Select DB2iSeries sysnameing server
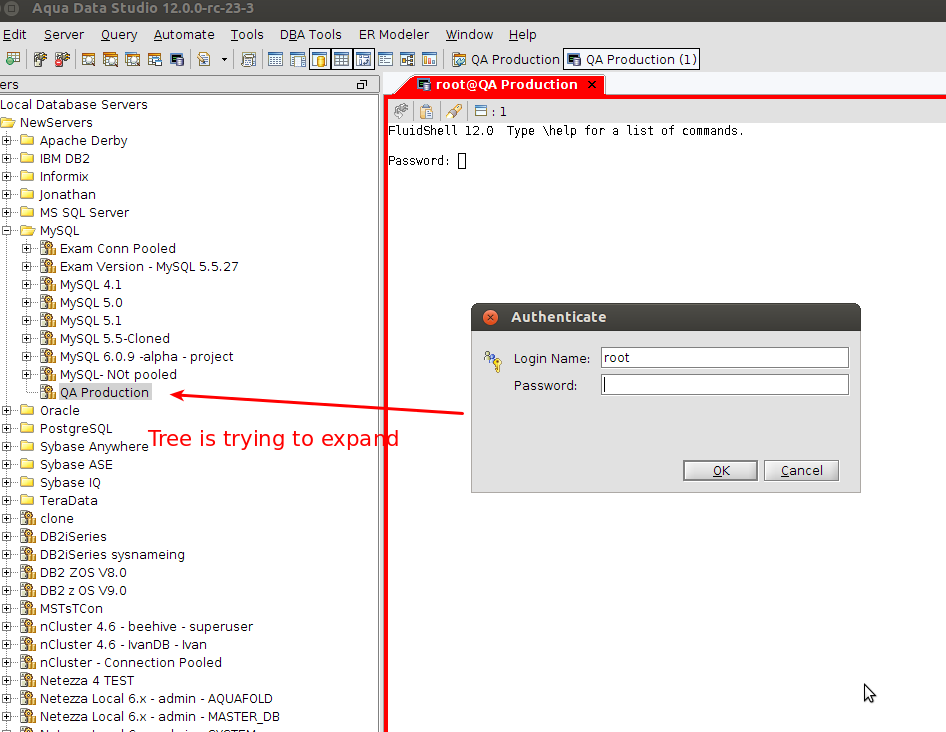The width and height of the screenshot is (946, 732). (112, 555)
